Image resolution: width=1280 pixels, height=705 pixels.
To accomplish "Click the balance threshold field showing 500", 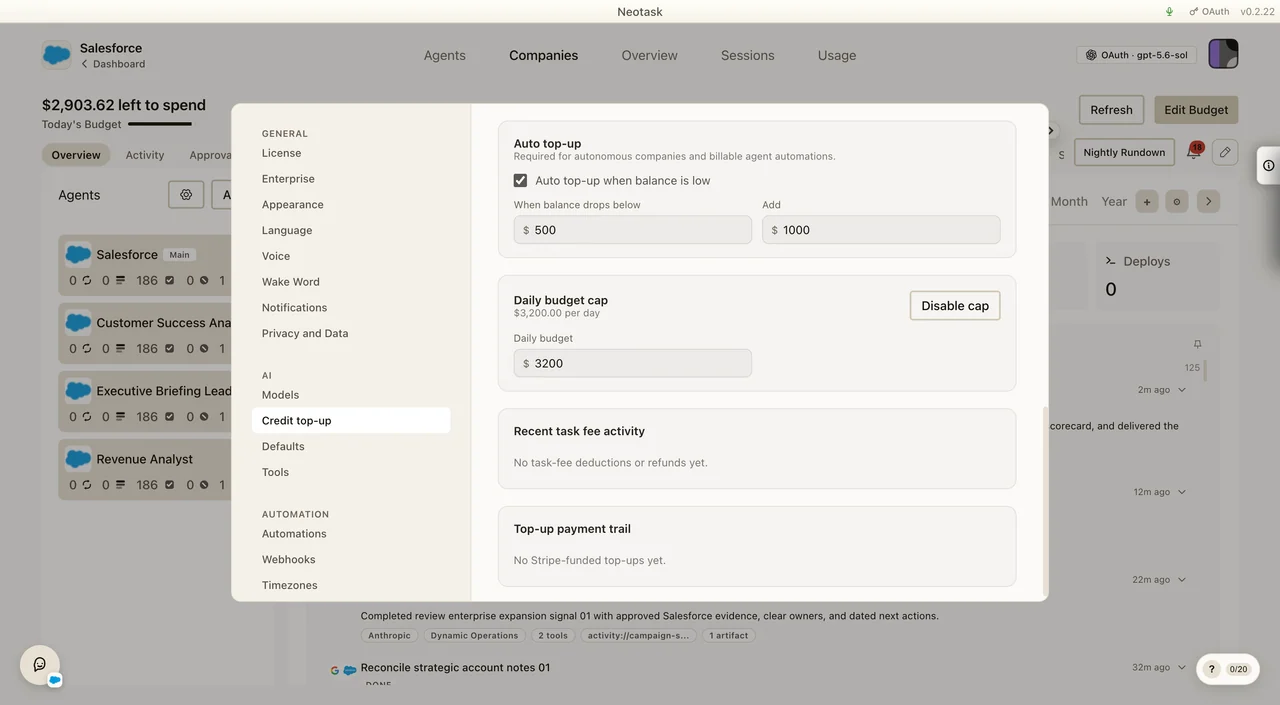I will point(633,230).
